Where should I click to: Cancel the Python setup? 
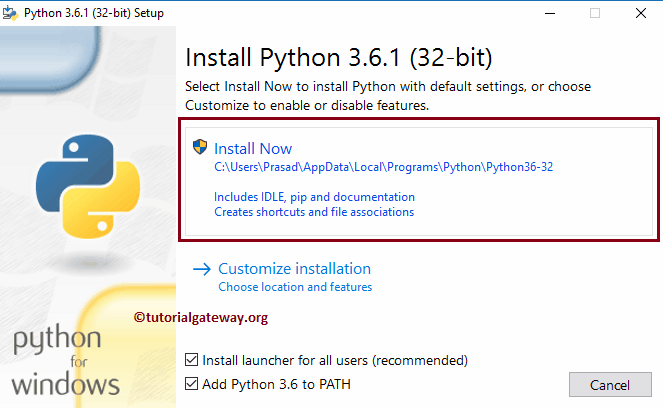click(610, 385)
